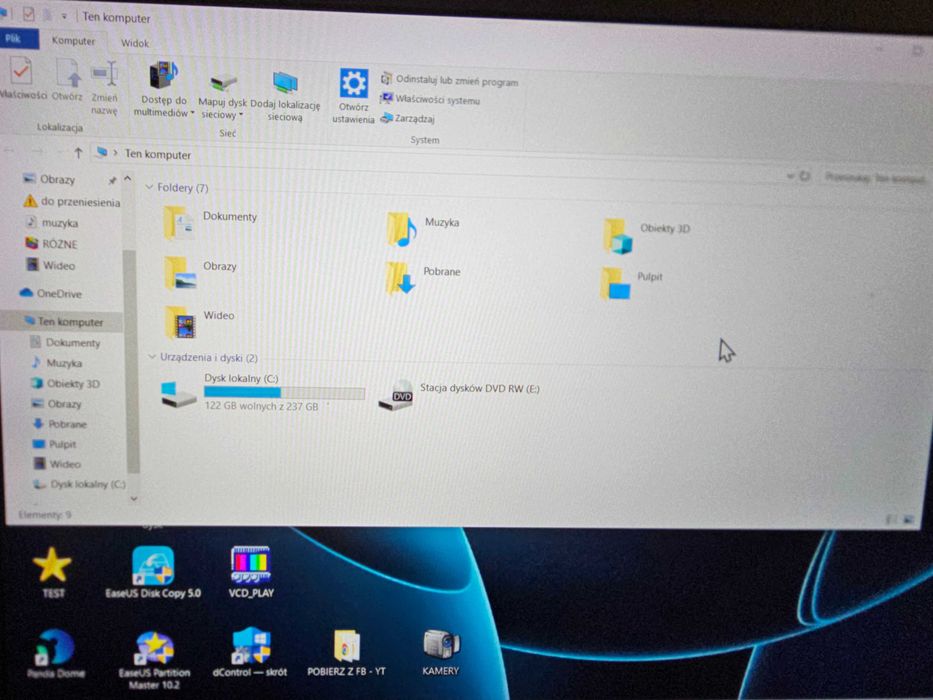
Task: Go up one folder level arrow
Action: (x=78, y=153)
